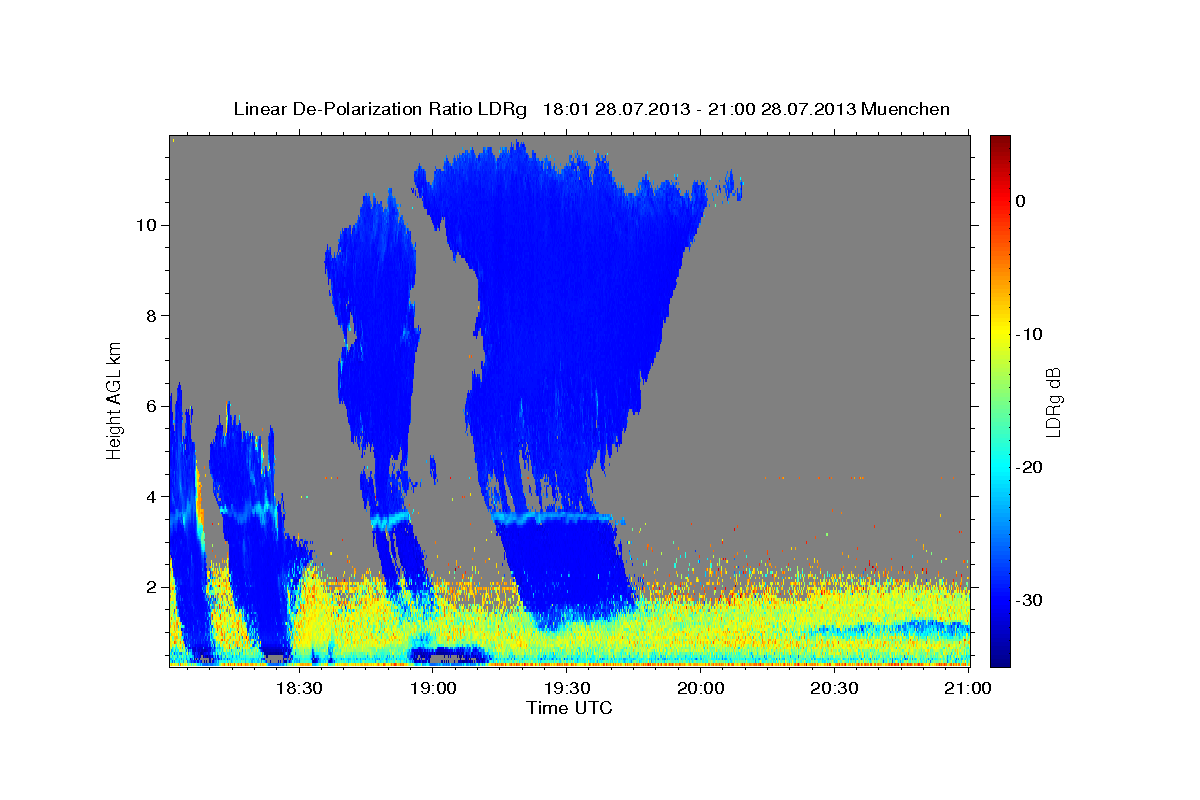1200x800 pixels.
Task: Click the colorbar value label '-10'
Action: click(1029, 334)
